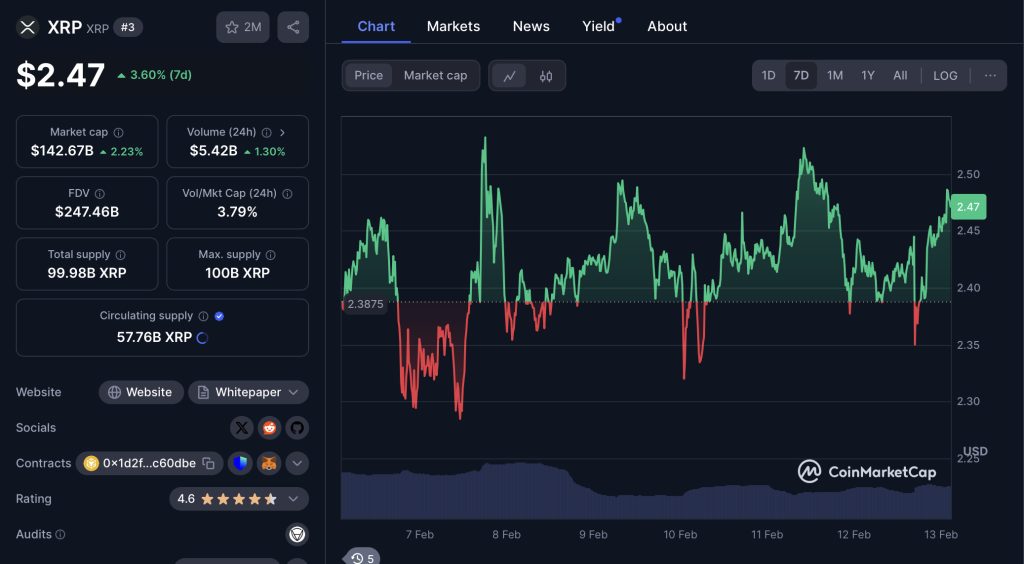The height and width of the screenshot is (564, 1024).
Task: Set chart range to All
Action: pyautogui.click(x=900, y=76)
